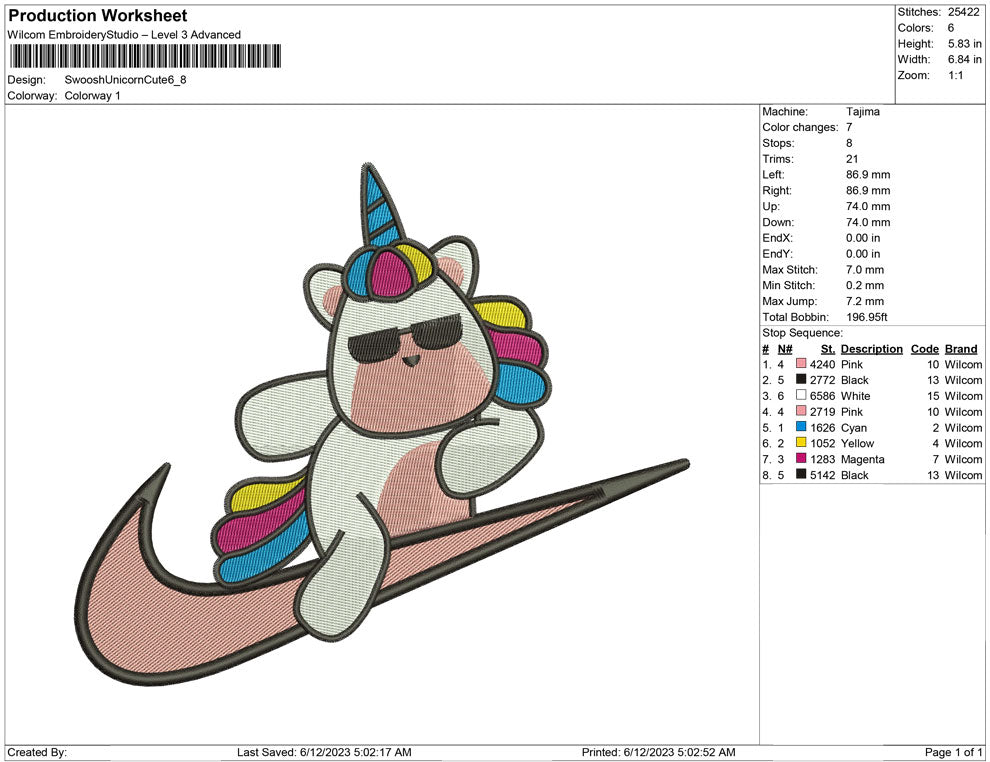This screenshot has width=990, height=762.
Task: Click the 'Cyan' description in row 5
Action: (854, 427)
